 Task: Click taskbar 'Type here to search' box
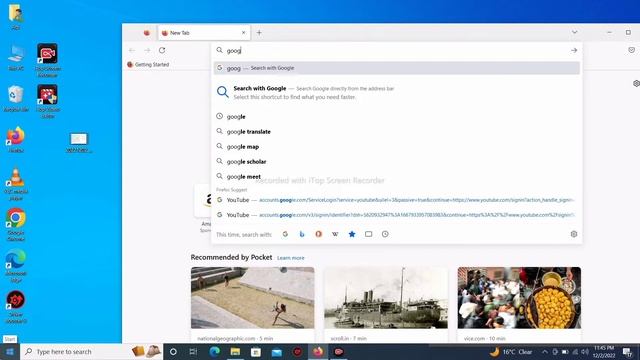[x=91, y=351]
